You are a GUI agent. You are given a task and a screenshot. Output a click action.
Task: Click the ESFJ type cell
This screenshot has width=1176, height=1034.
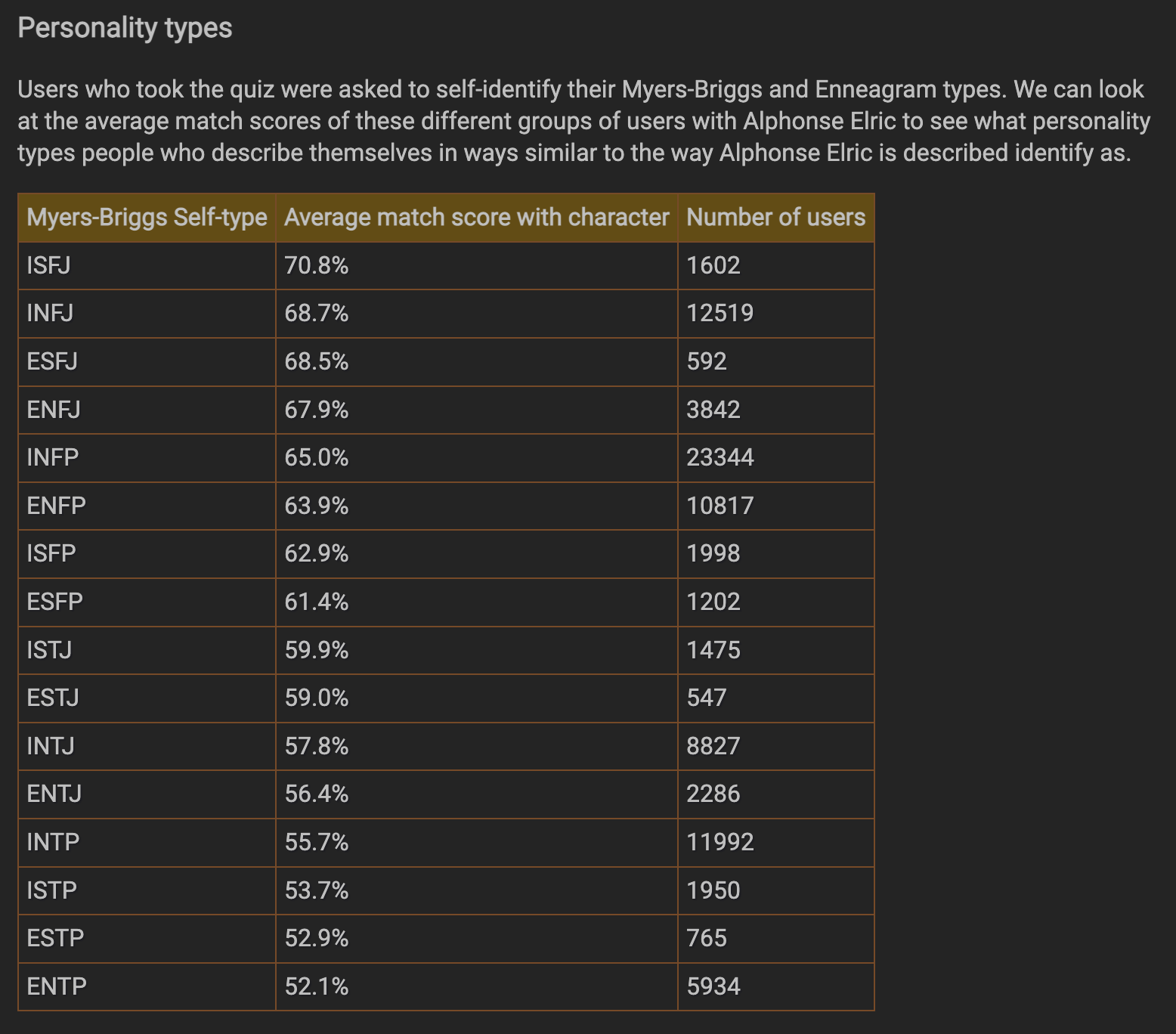tap(147, 362)
